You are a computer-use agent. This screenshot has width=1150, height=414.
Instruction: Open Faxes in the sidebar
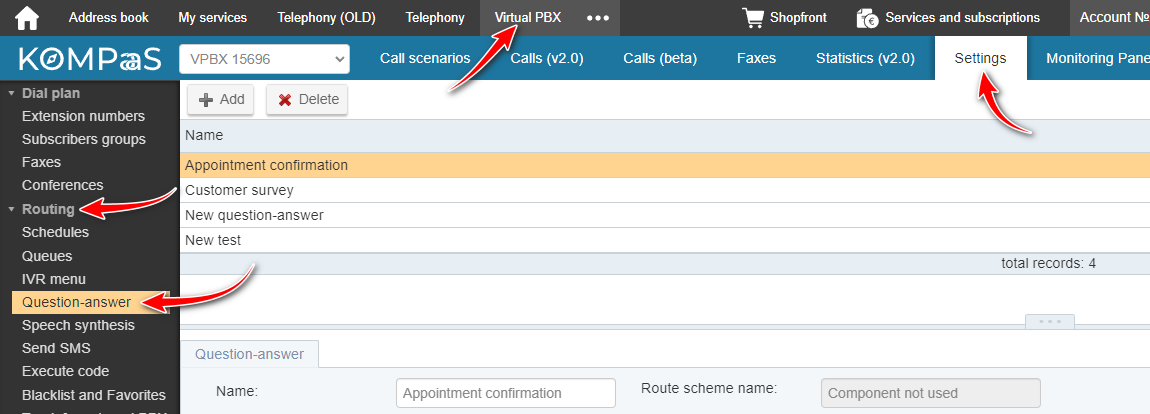pyautogui.click(x=41, y=162)
